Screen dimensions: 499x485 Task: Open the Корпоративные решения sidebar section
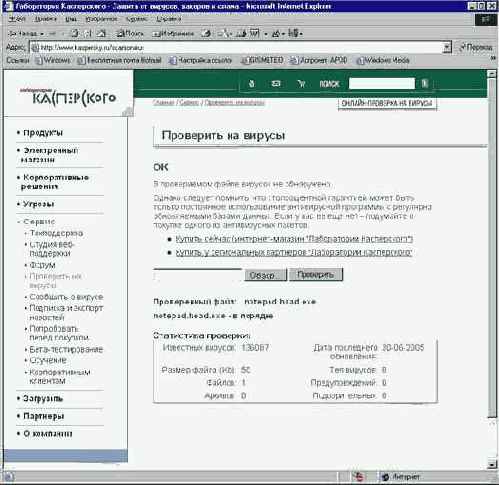(x=54, y=182)
